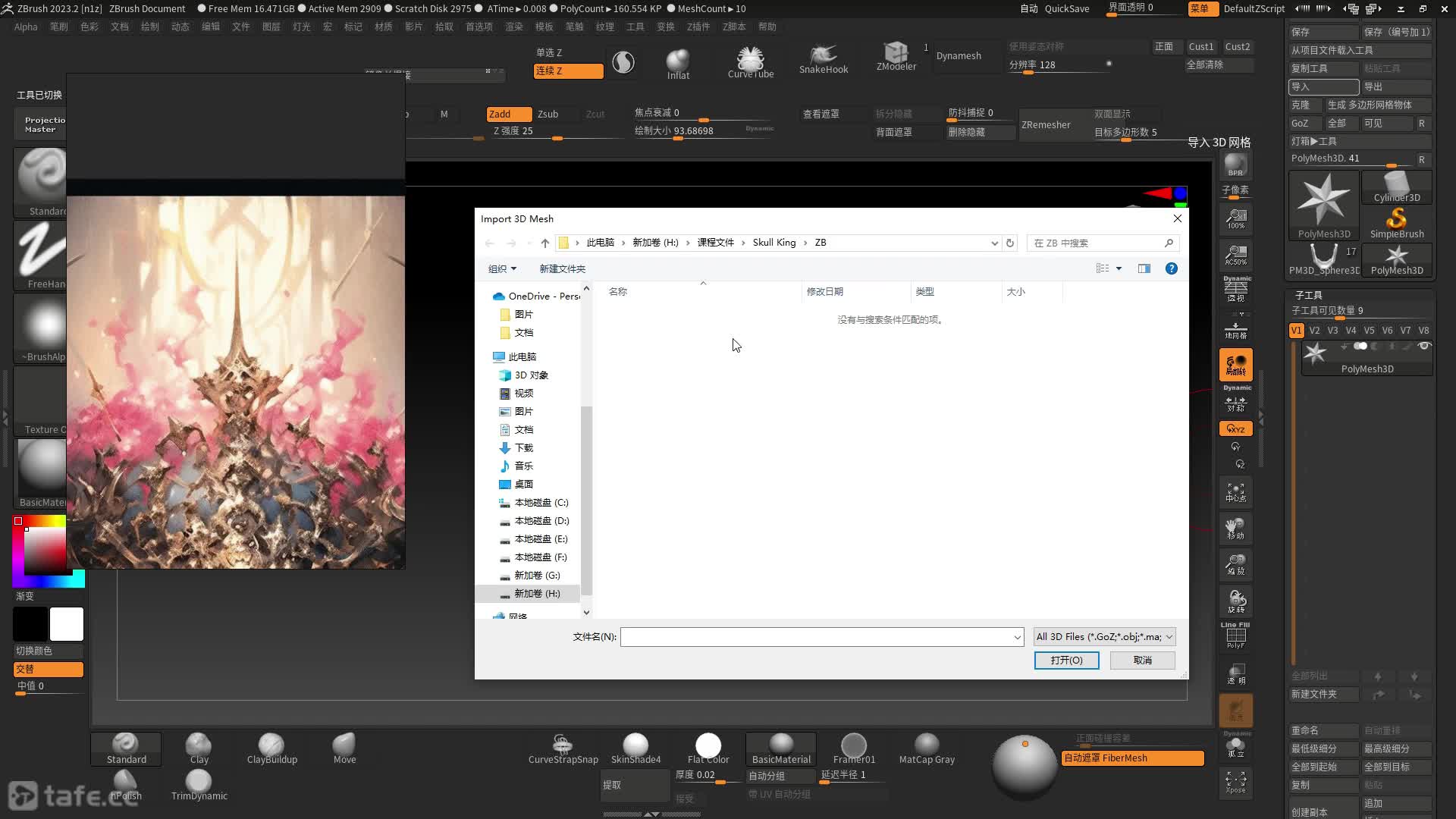Select the PM3D_Sphere3D tool
Screen dimensions: 1456x819
1324,260
